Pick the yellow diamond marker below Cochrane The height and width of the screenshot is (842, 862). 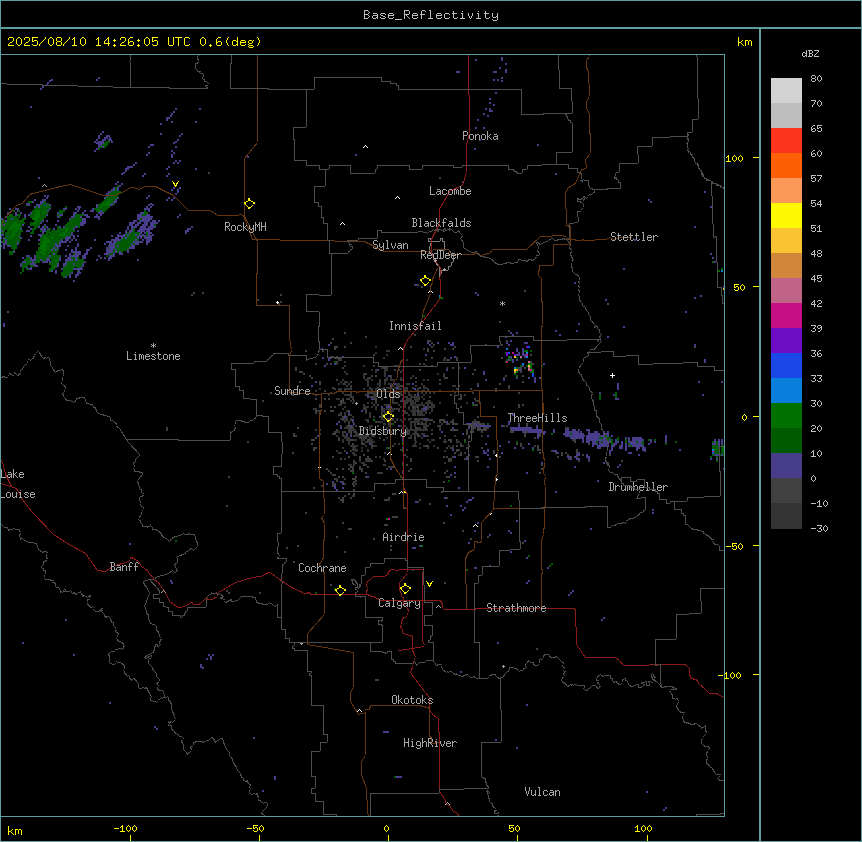tap(340, 590)
